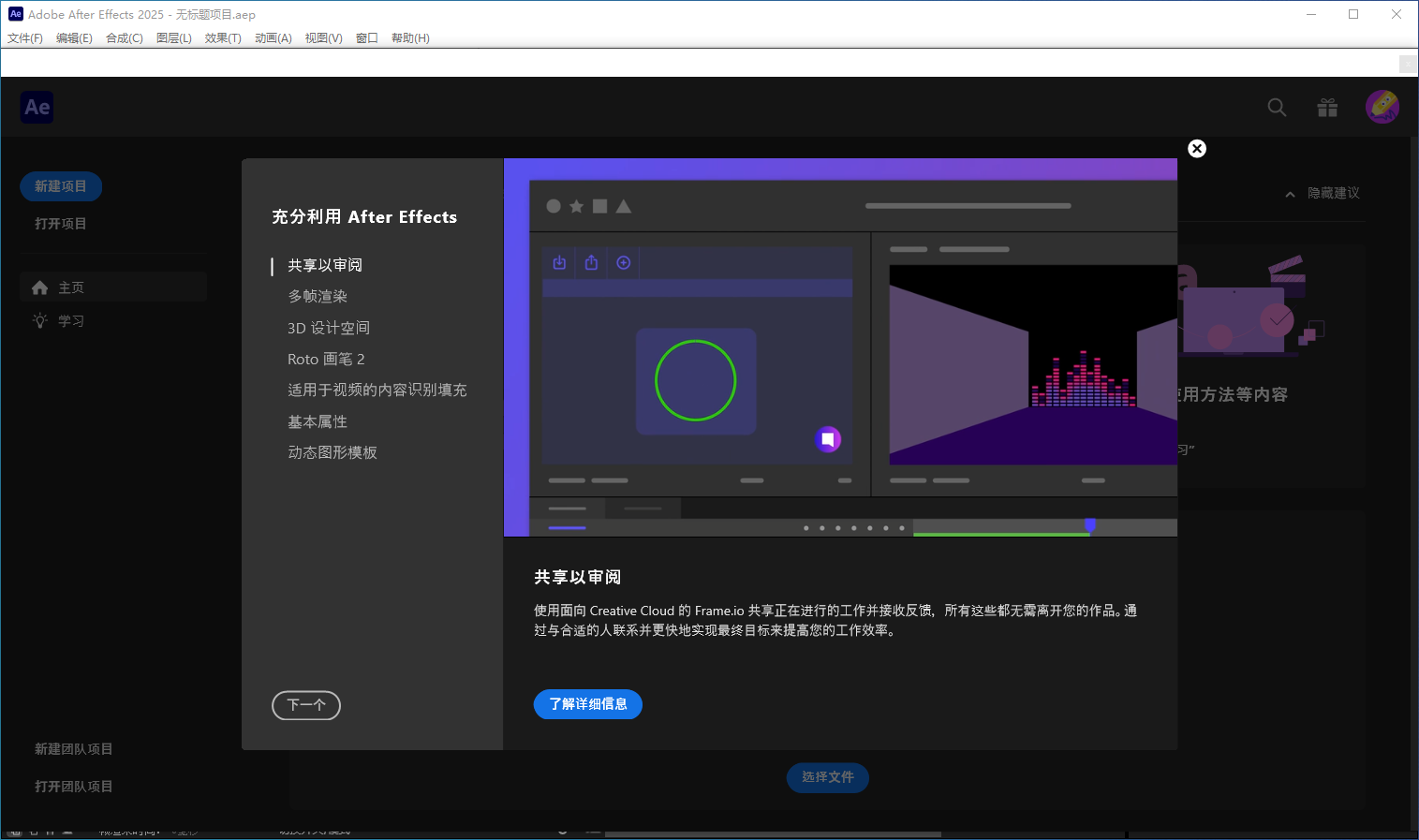
Task: Select the 主页 home icon in sidebar
Action: pos(40,287)
